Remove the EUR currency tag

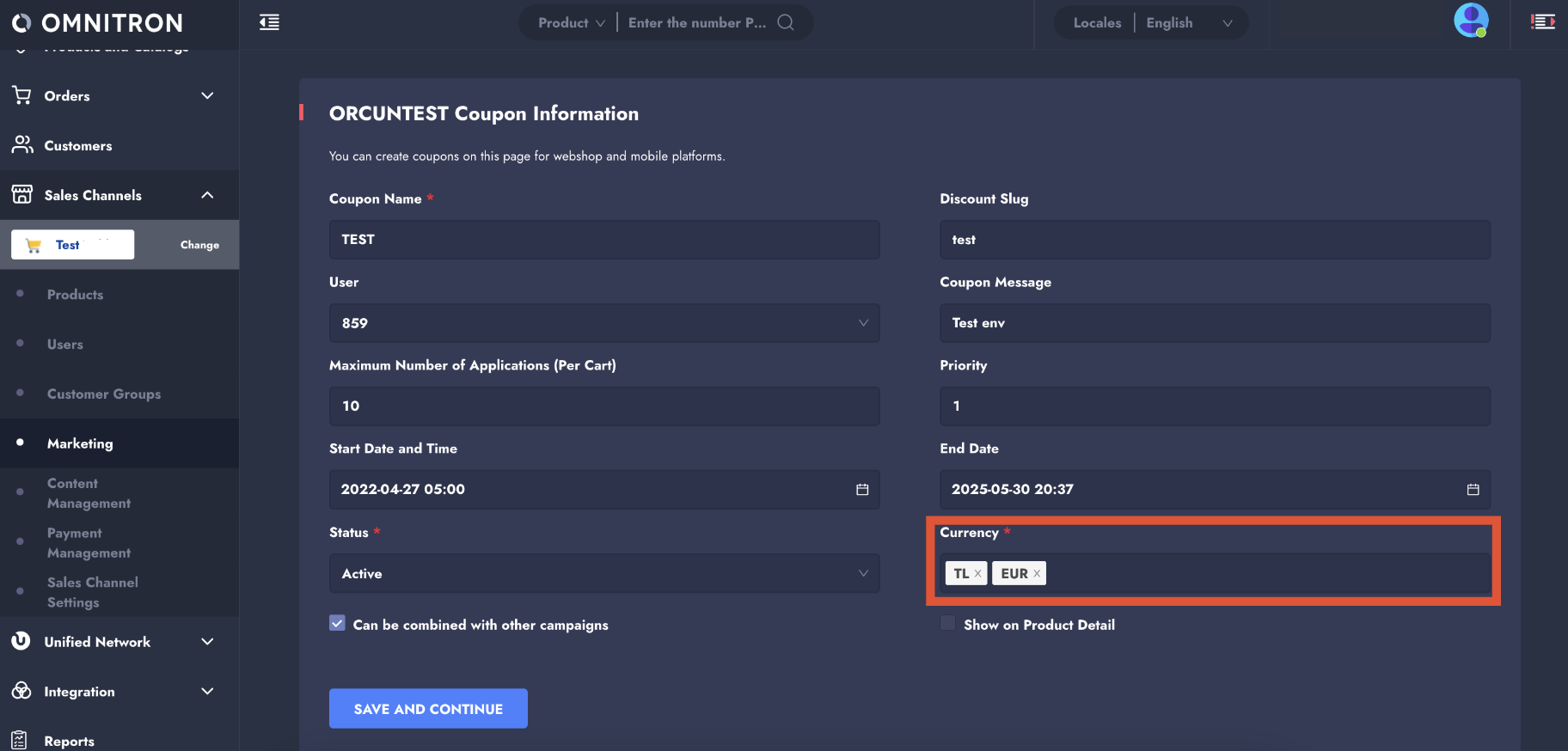click(x=1037, y=574)
